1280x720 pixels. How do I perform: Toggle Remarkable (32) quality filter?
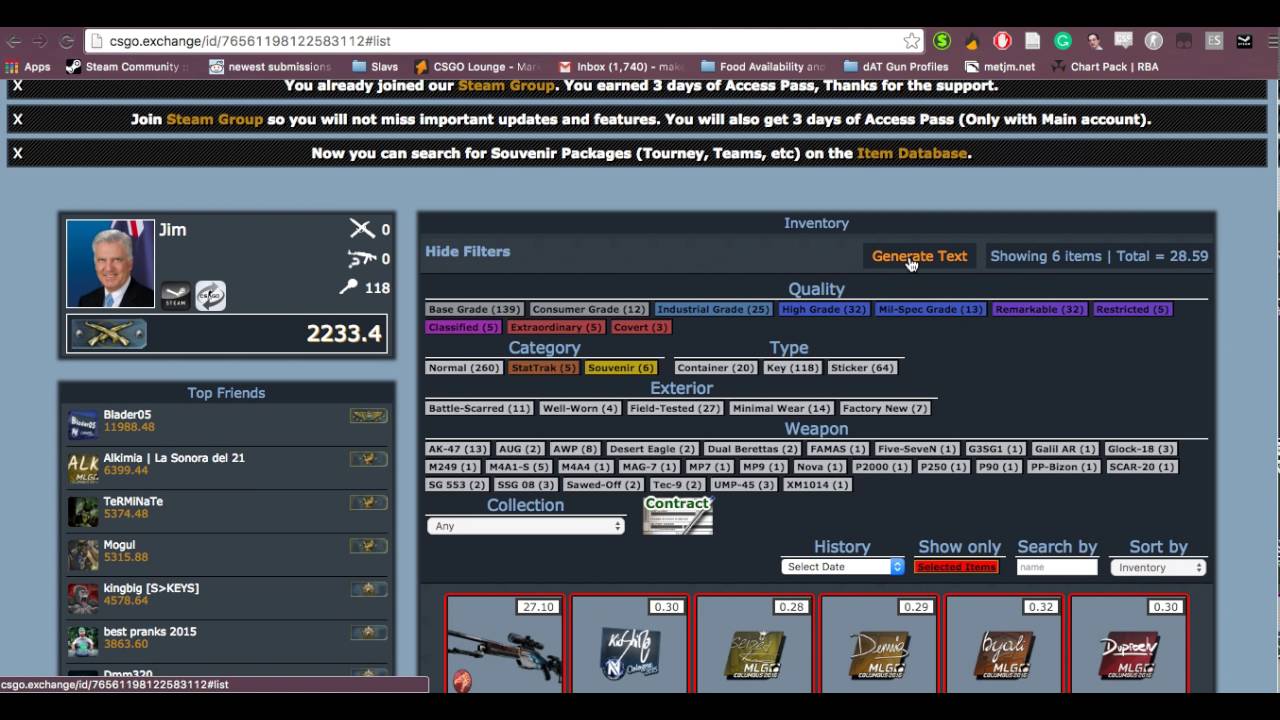click(x=1039, y=309)
